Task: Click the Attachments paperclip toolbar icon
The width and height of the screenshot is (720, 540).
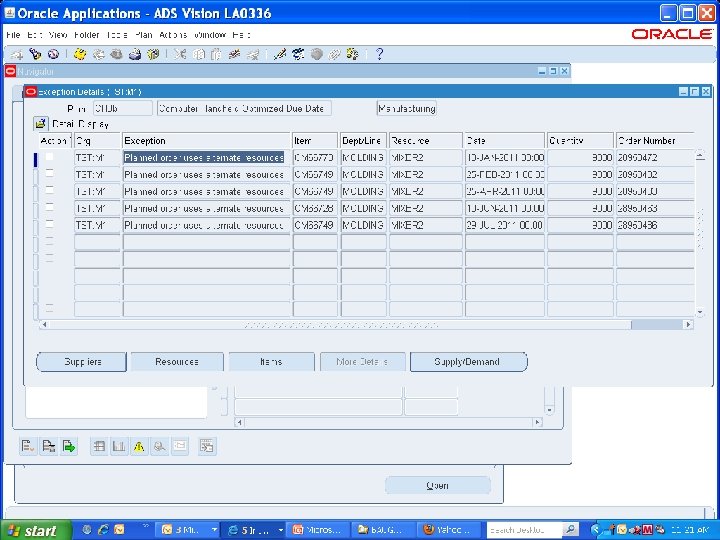Action: click(334, 55)
